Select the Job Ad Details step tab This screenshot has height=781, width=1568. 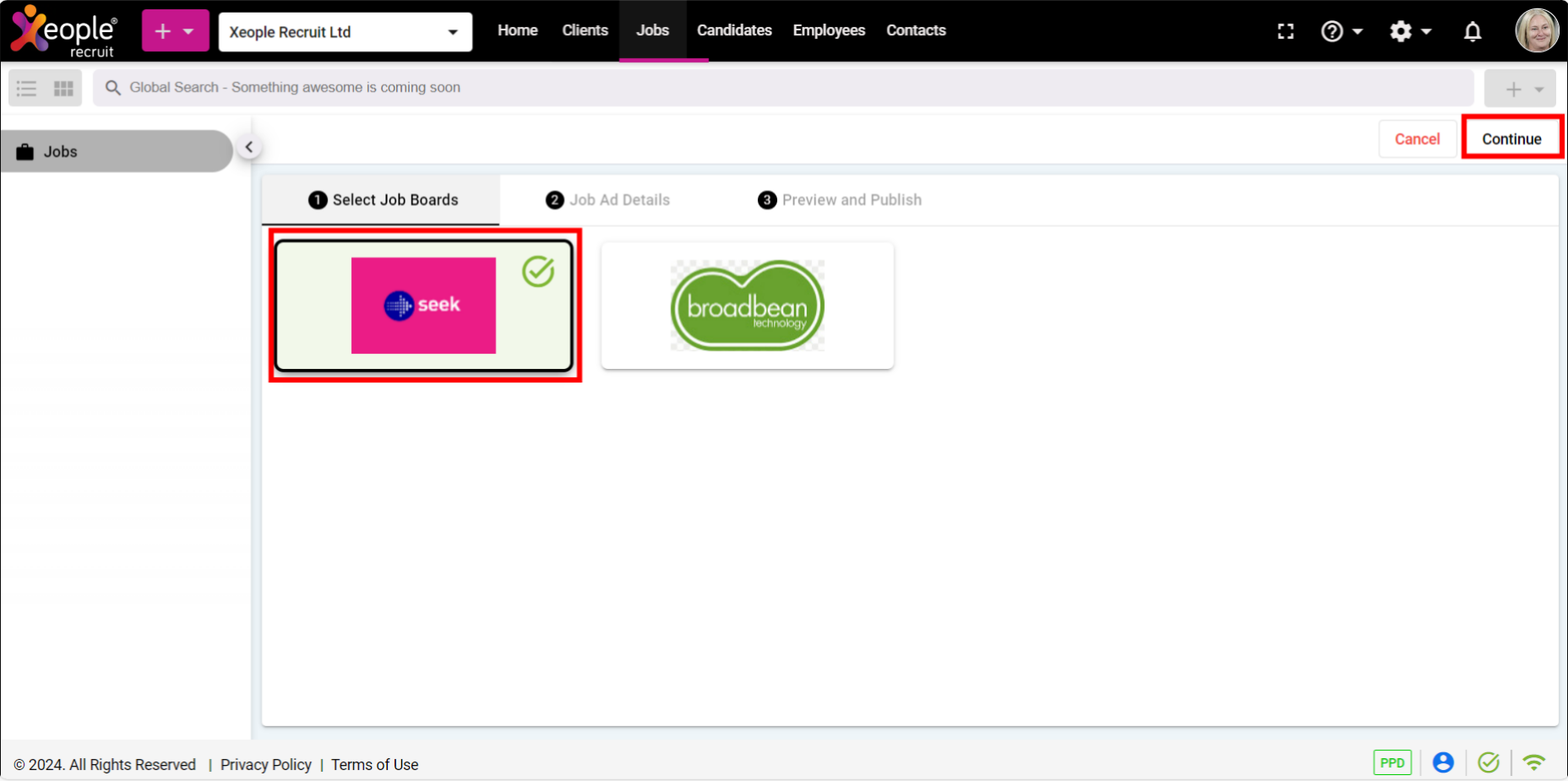607,200
